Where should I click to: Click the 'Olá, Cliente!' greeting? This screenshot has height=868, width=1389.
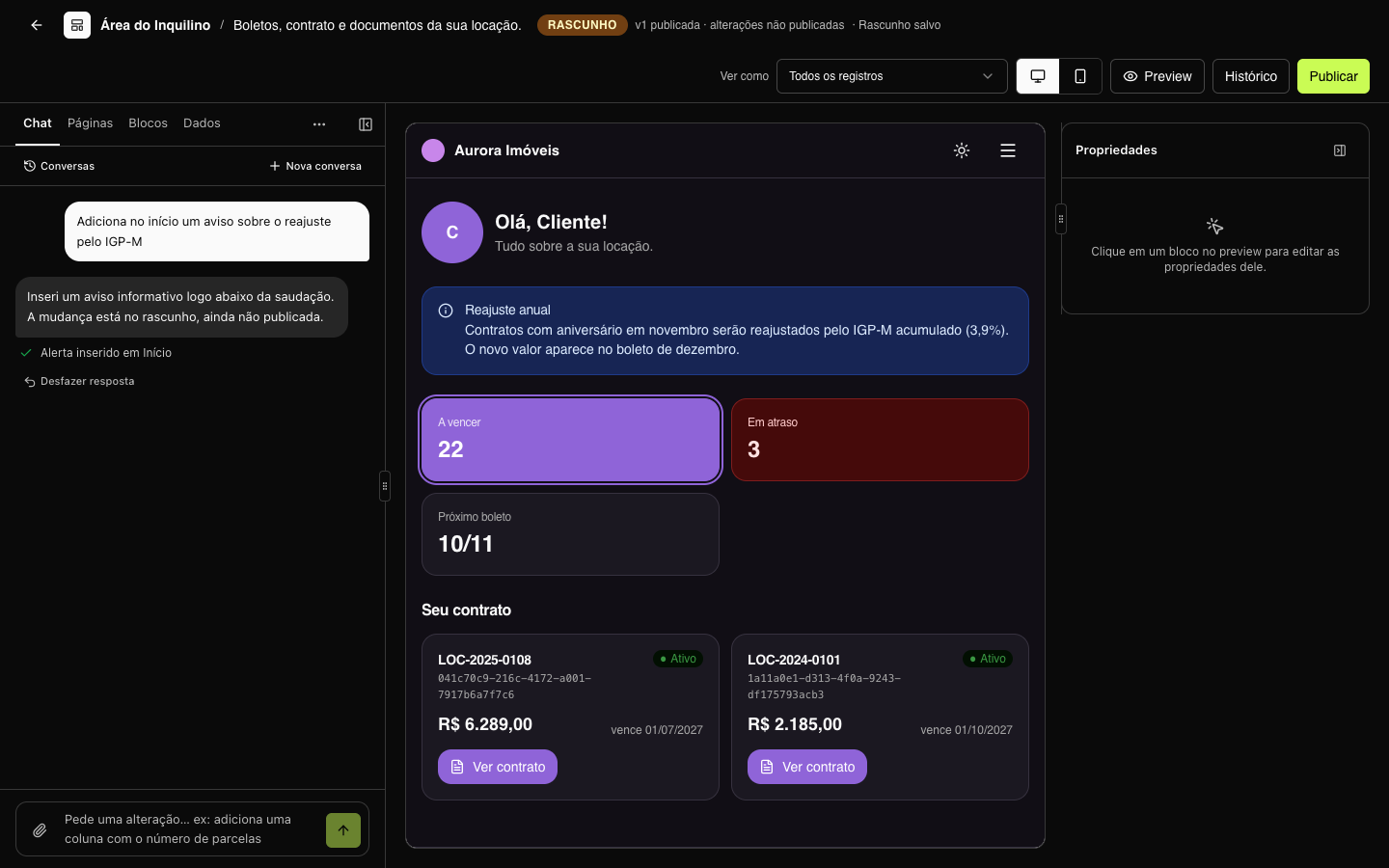point(551,222)
